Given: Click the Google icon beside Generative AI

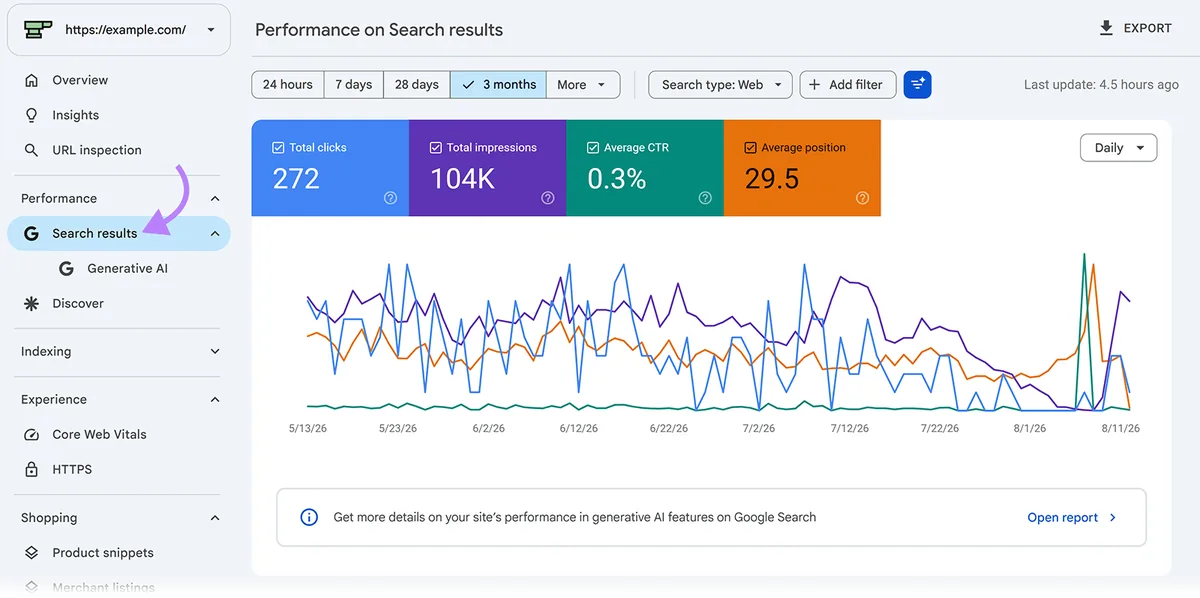Looking at the screenshot, I should point(66,268).
